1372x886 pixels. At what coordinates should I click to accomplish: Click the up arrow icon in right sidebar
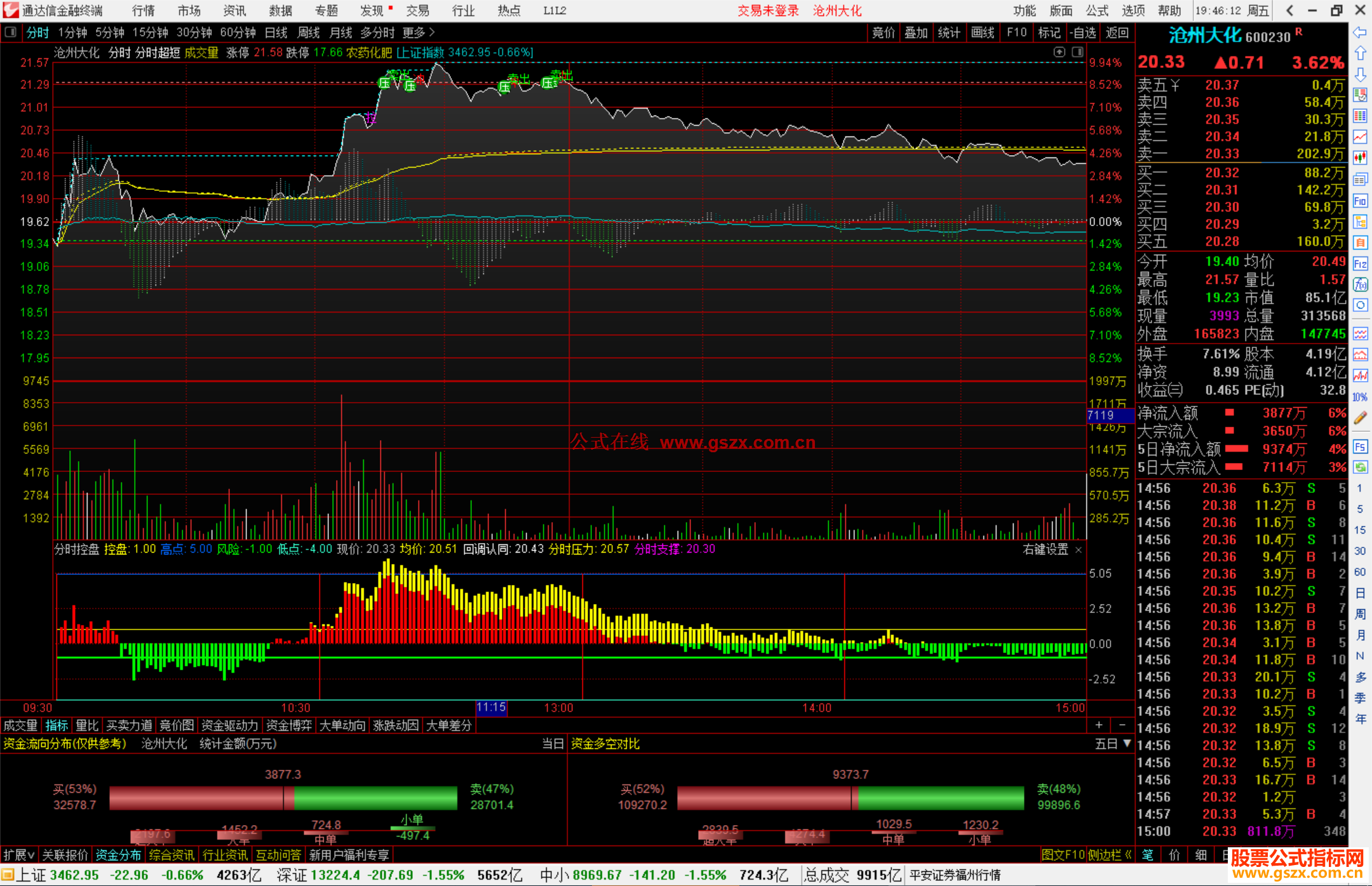pos(1360,53)
